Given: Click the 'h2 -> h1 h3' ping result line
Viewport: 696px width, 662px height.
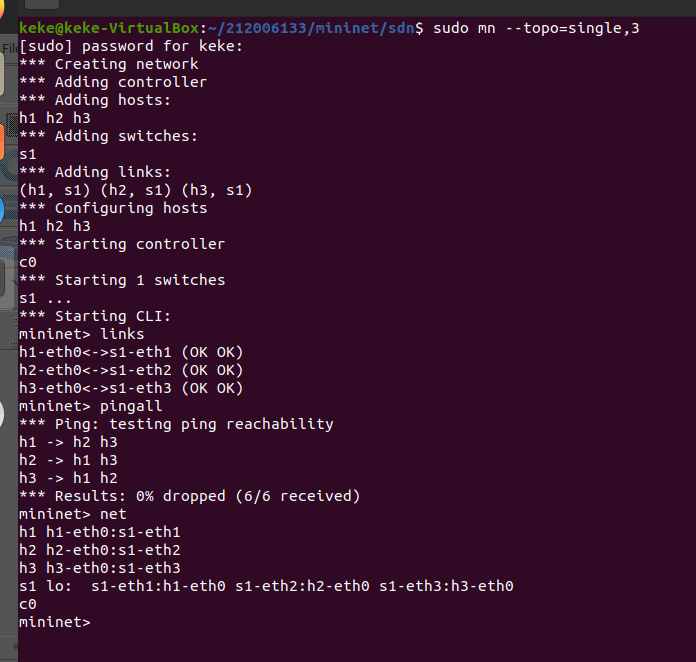Looking at the screenshot, I should [x=68, y=460].
